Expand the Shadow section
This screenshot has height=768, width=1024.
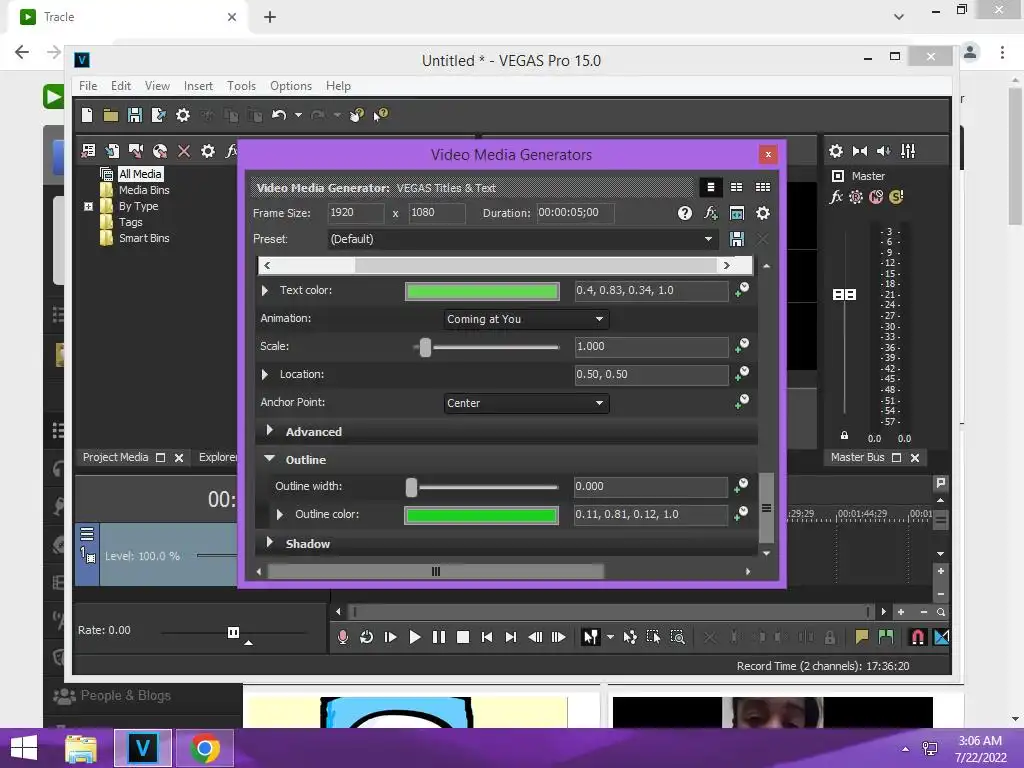tap(269, 543)
